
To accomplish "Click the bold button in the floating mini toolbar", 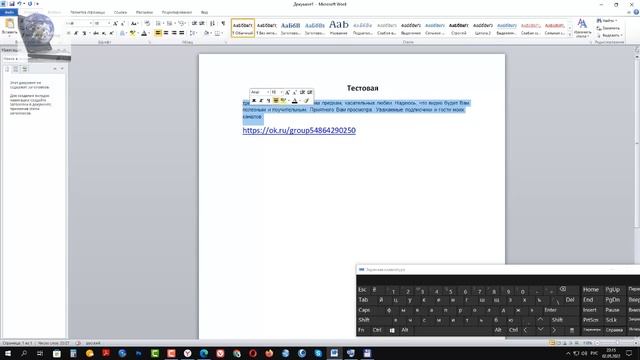I will click(x=253, y=100).
